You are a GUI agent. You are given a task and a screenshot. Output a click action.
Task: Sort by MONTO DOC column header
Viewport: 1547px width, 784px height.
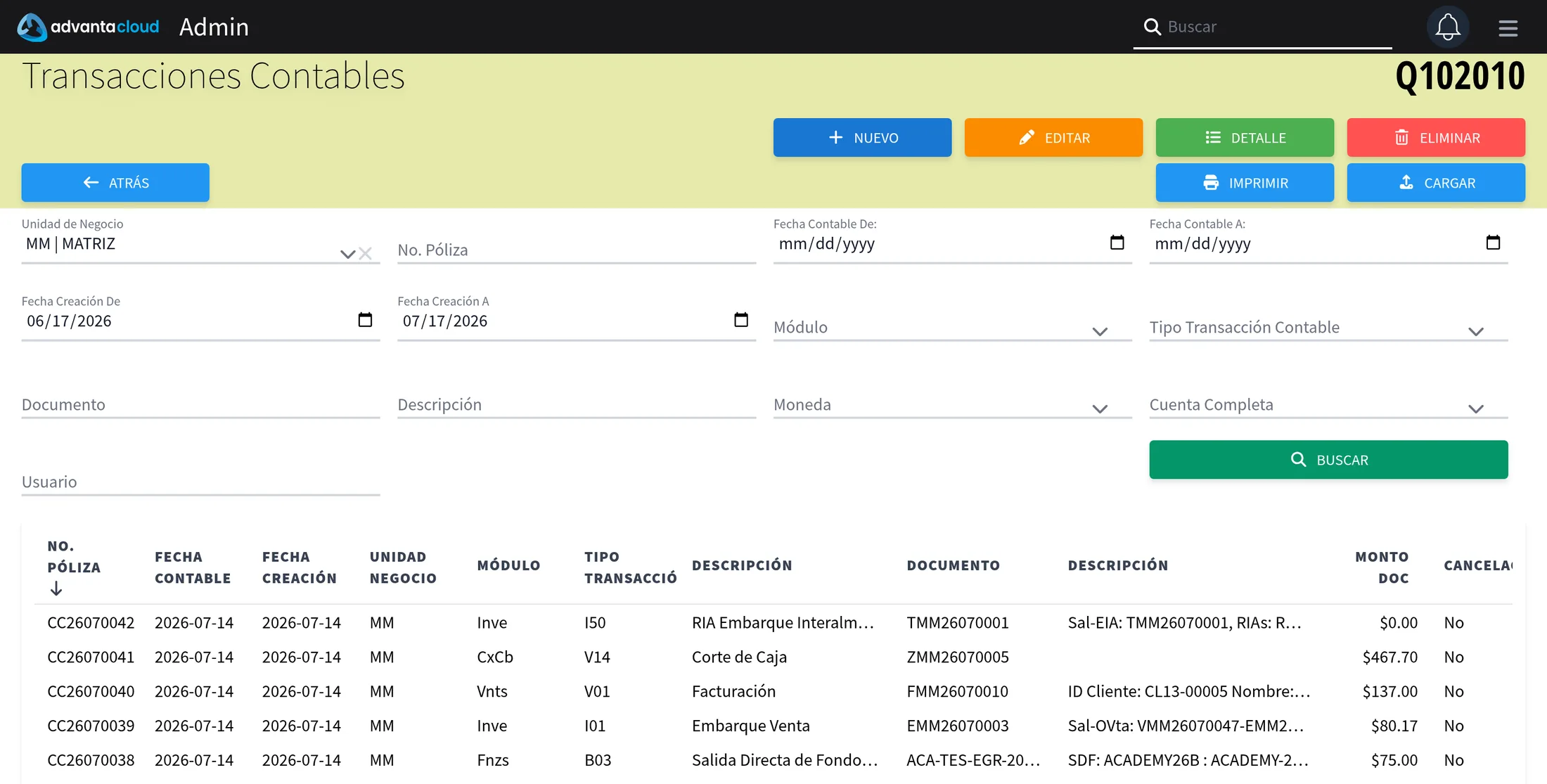tap(1382, 567)
